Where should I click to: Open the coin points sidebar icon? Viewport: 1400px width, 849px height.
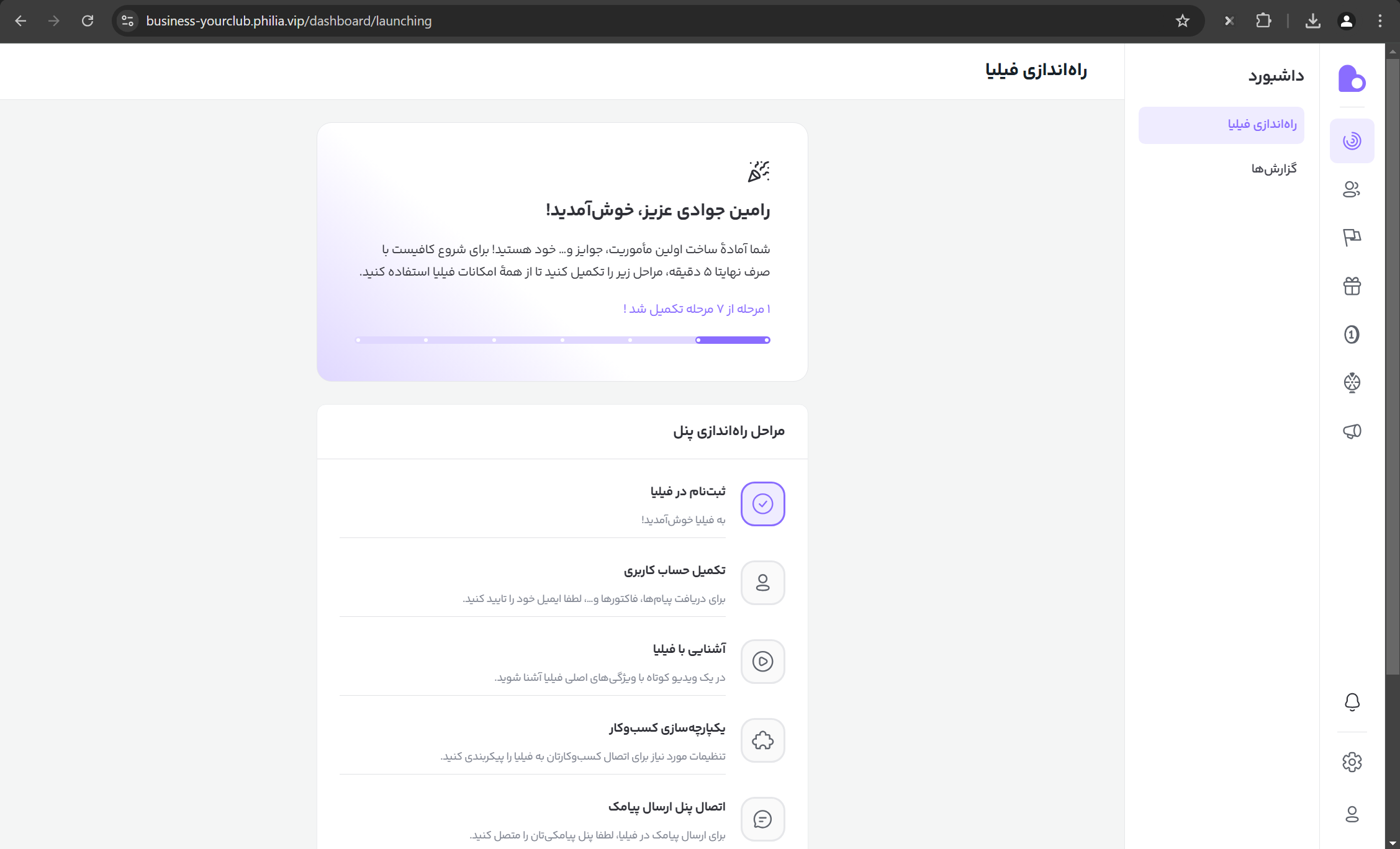point(1352,335)
